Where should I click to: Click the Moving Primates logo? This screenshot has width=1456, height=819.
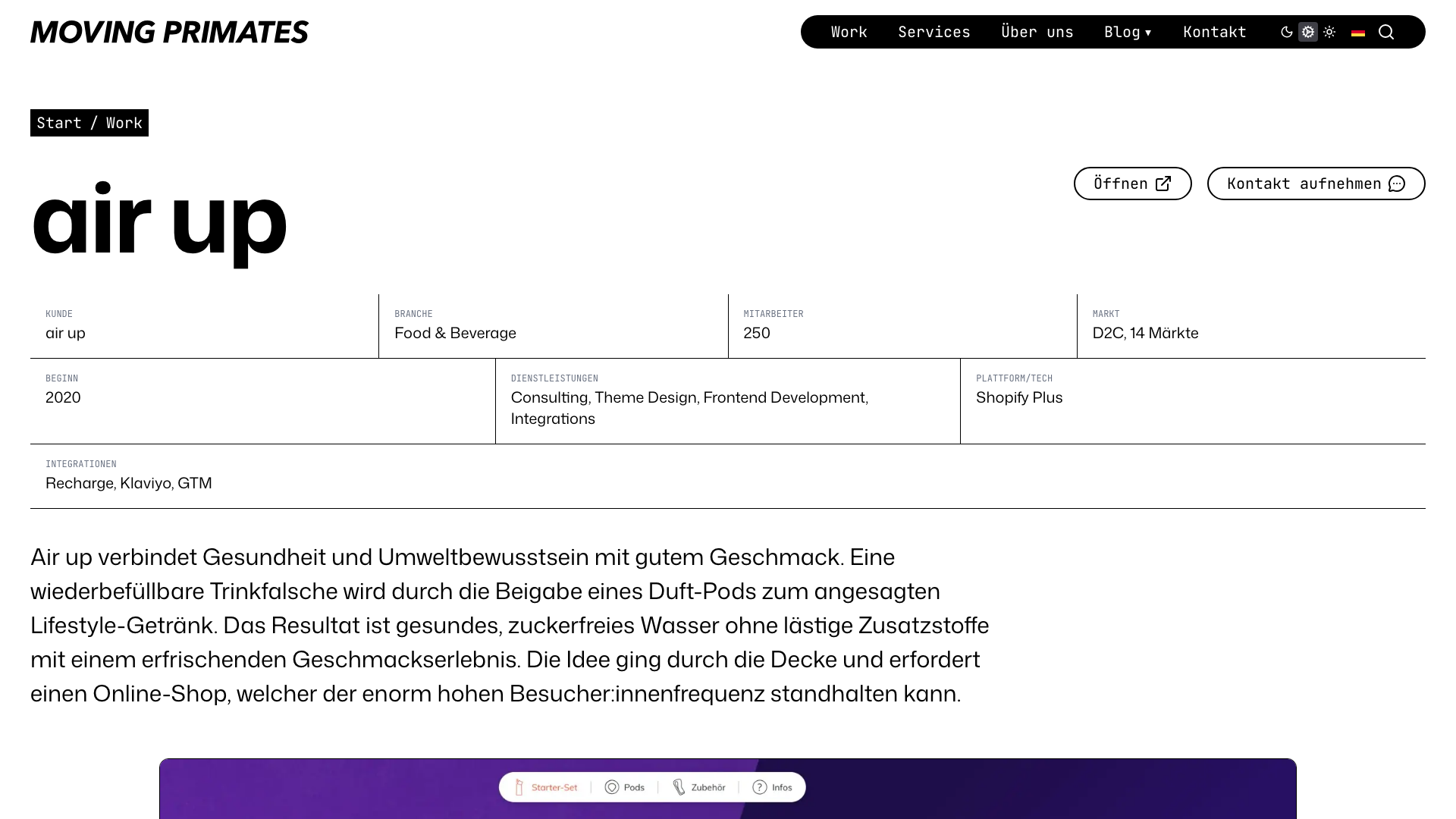[169, 32]
